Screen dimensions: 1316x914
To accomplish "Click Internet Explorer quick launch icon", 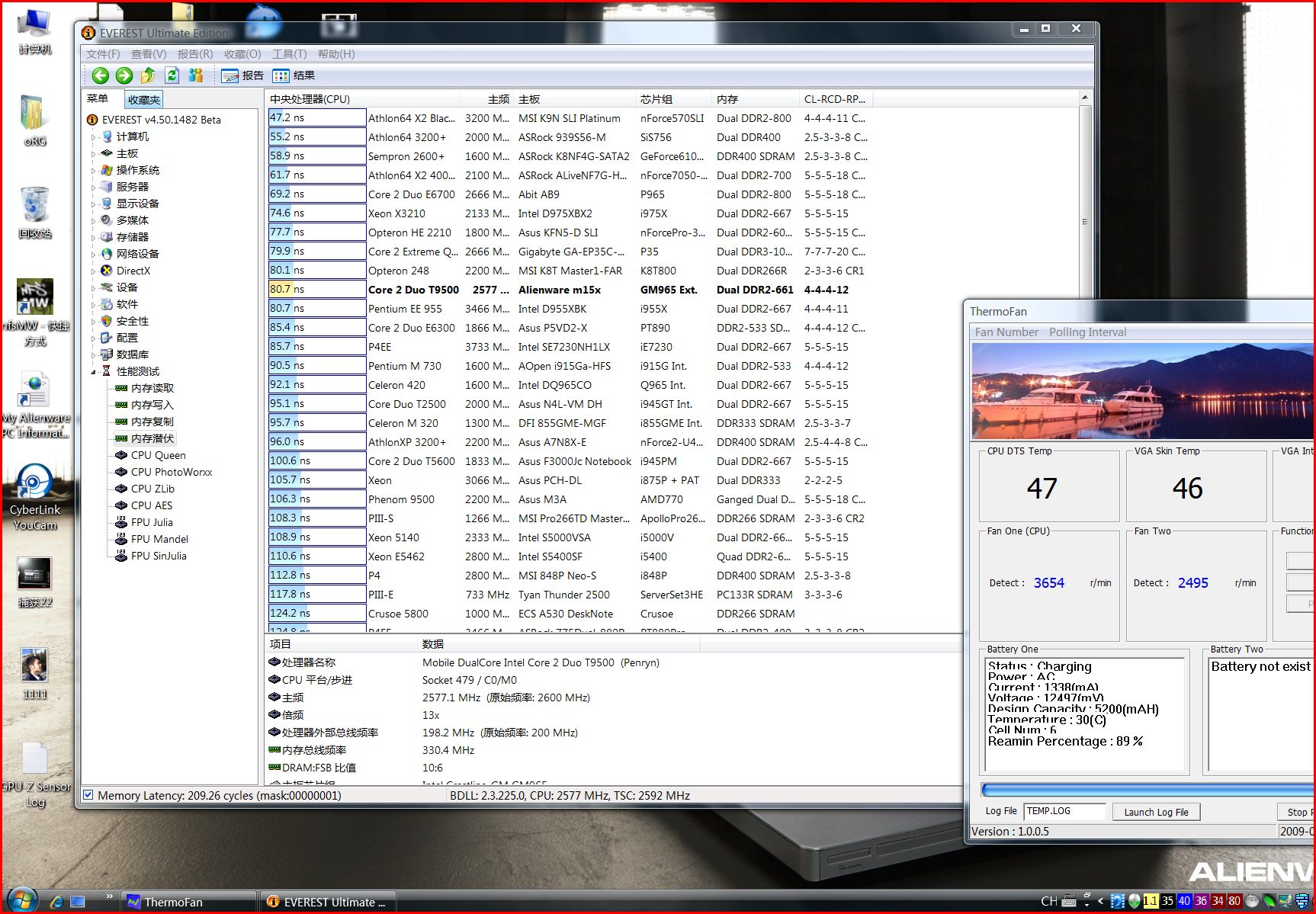I will pos(56,901).
